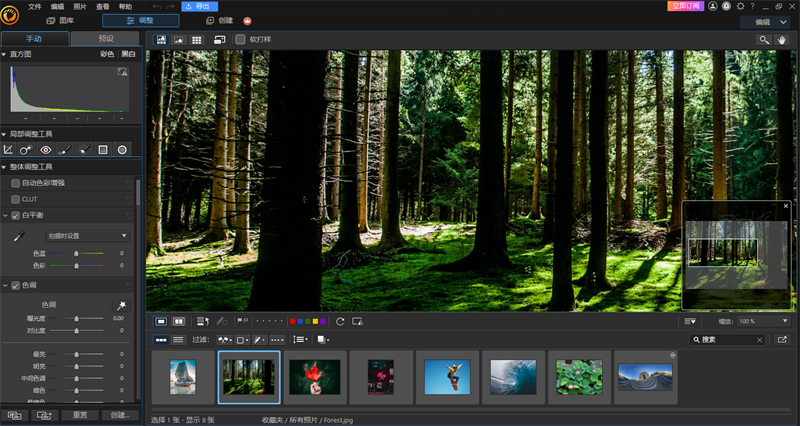This screenshot has width=800, height=426.
Task: Select the spot removal tool
Action: pos(27,149)
